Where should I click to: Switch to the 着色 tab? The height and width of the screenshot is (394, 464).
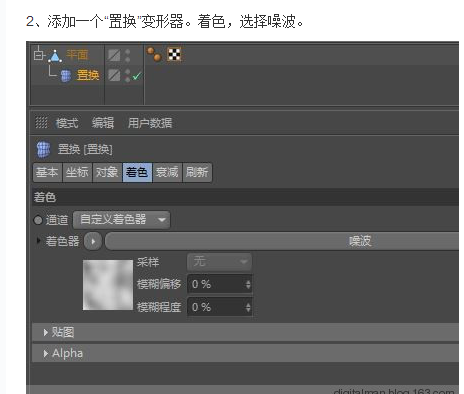[137, 172]
